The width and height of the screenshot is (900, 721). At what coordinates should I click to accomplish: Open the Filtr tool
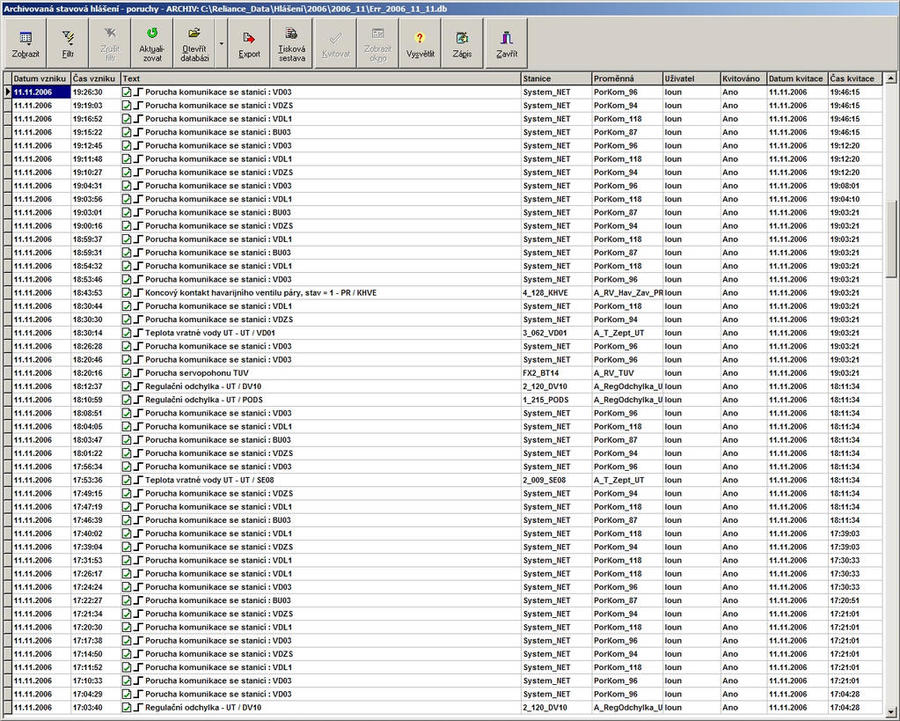point(68,43)
